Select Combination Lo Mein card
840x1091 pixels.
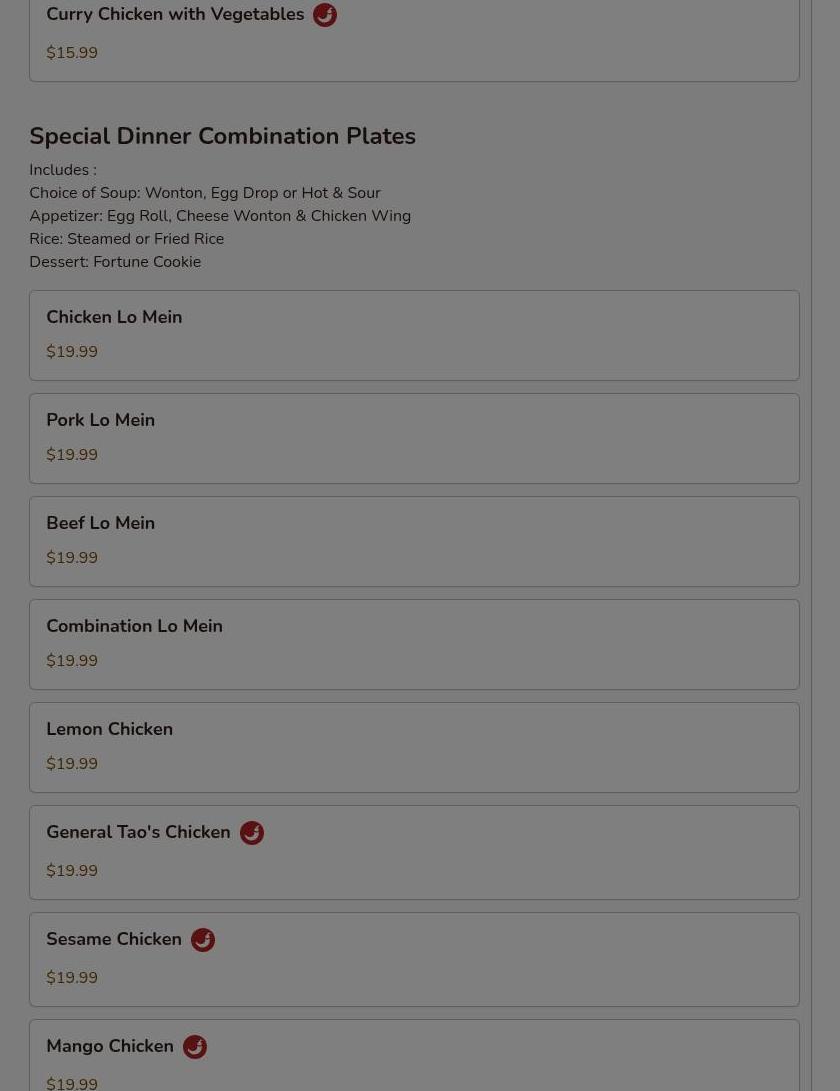[x=414, y=644]
